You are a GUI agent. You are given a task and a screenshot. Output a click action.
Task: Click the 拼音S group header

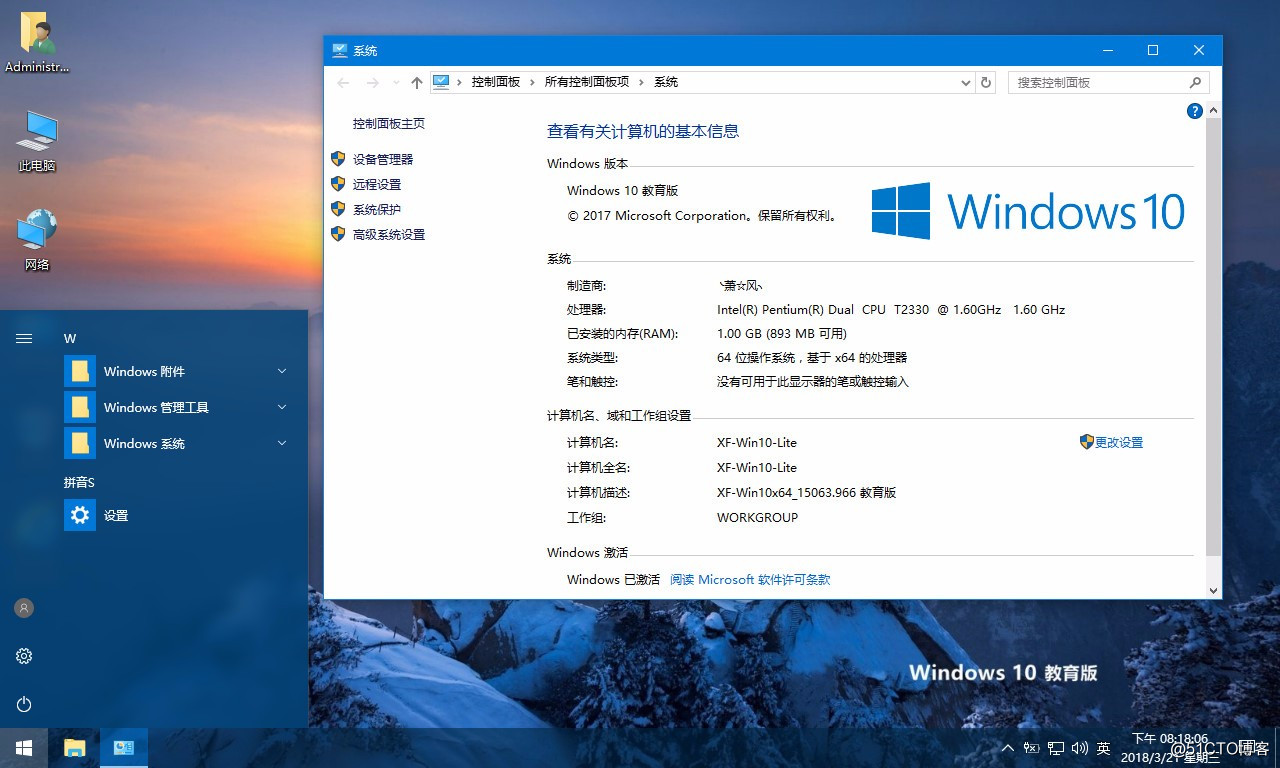point(79,482)
